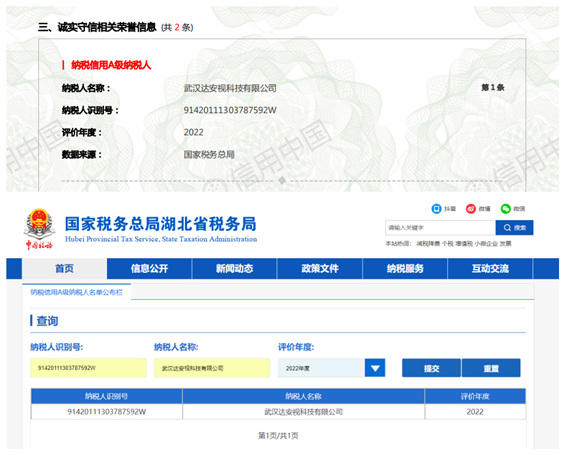Click table header 评价年度

475,396
